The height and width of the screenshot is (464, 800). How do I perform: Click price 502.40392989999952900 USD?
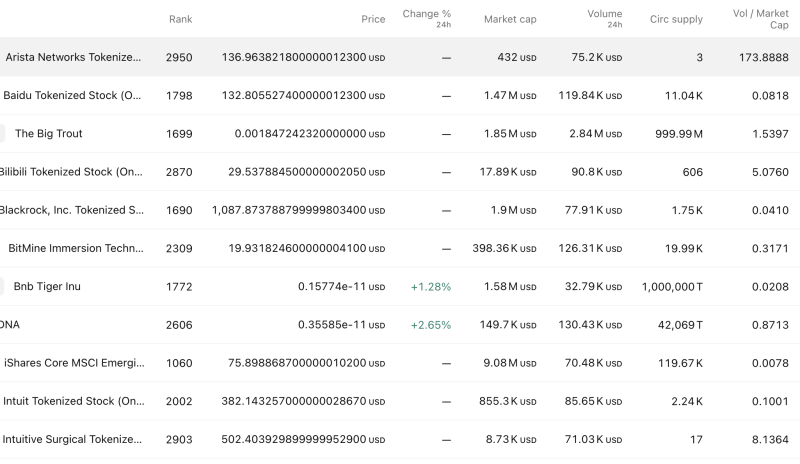(303, 439)
